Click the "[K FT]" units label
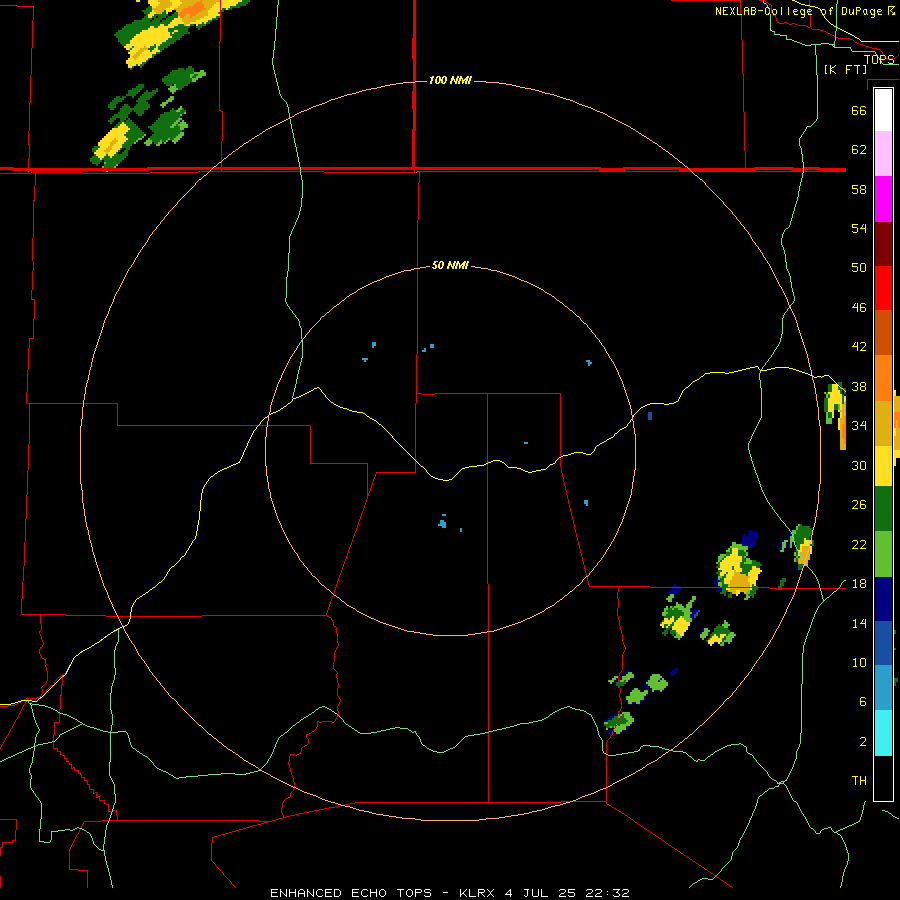 (x=845, y=69)
